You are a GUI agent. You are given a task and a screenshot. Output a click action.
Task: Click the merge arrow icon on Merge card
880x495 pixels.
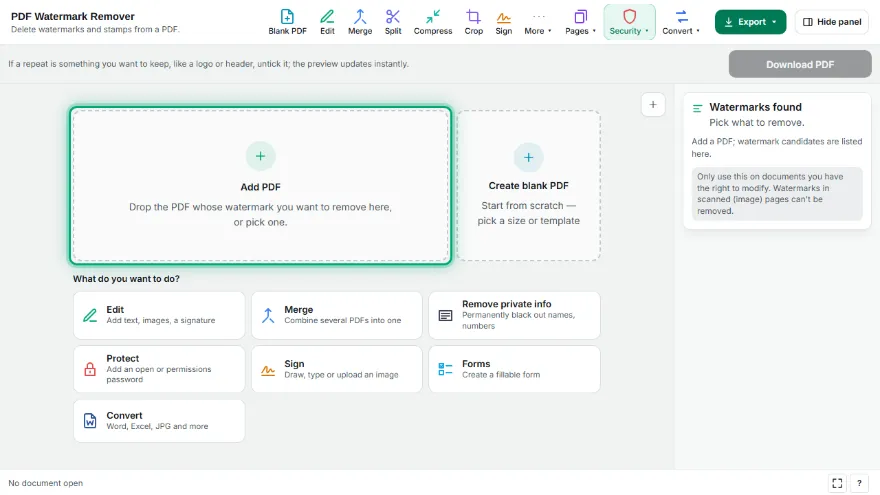coord(268,315)
